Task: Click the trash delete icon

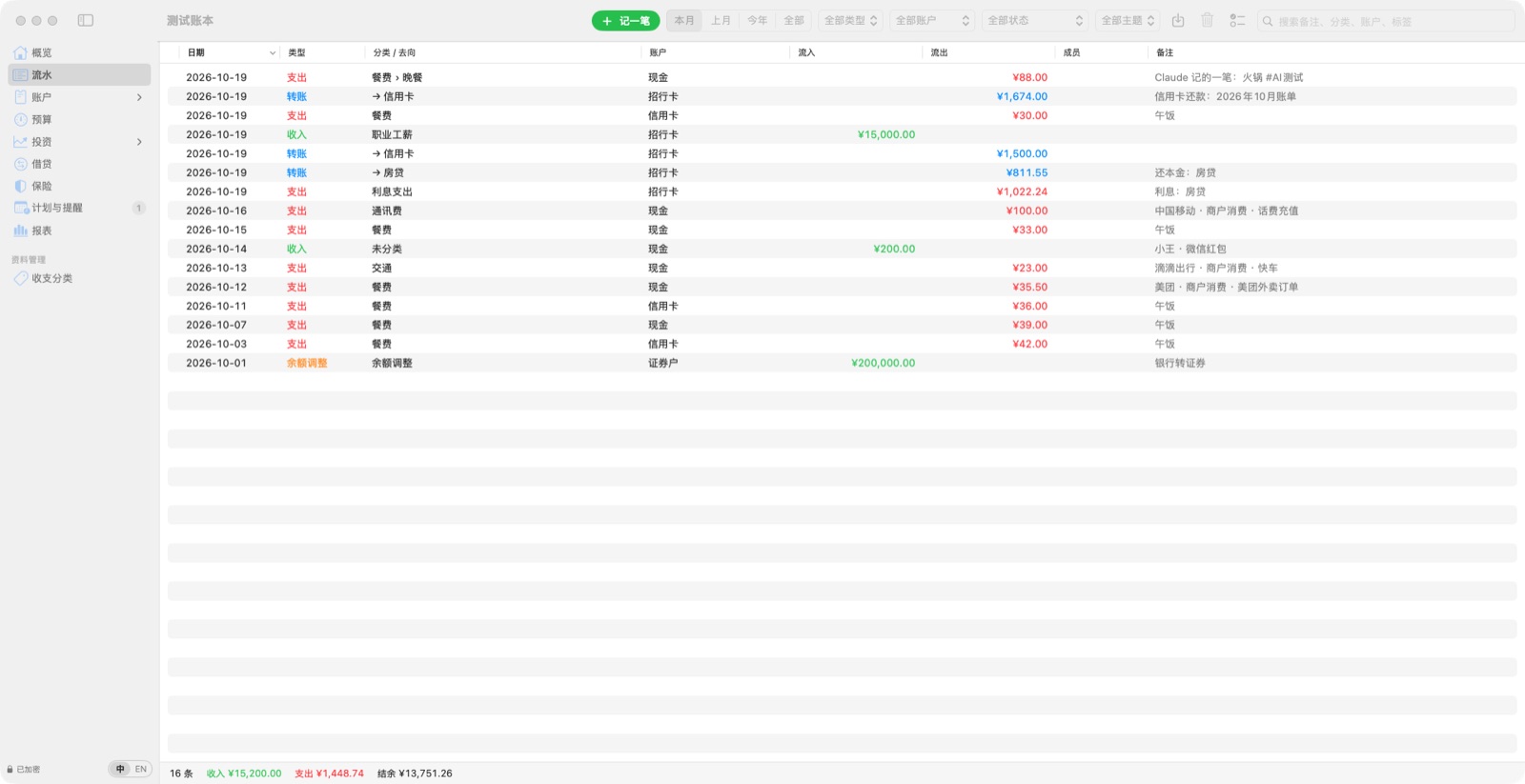Action: 1208,20
